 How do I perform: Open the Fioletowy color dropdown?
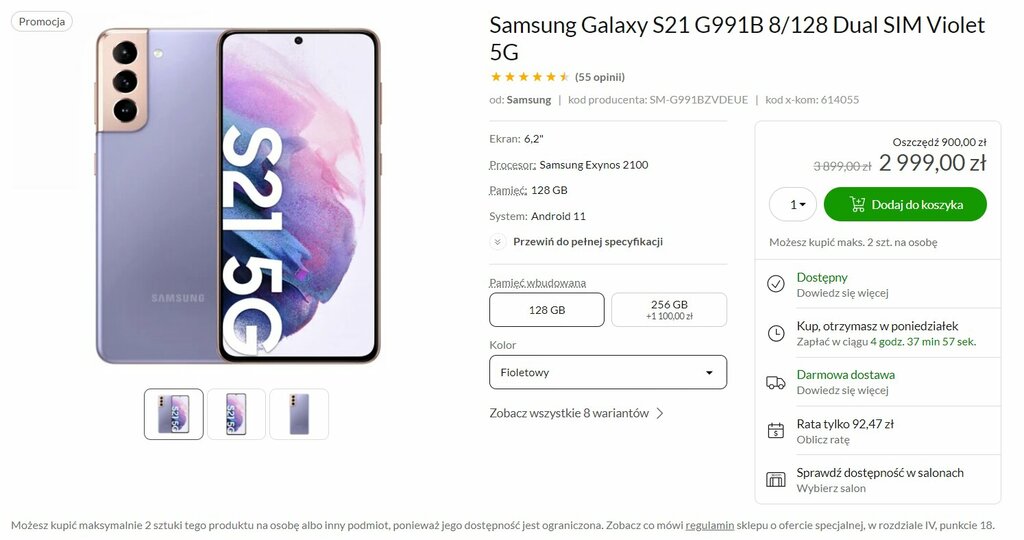(608, 373)
